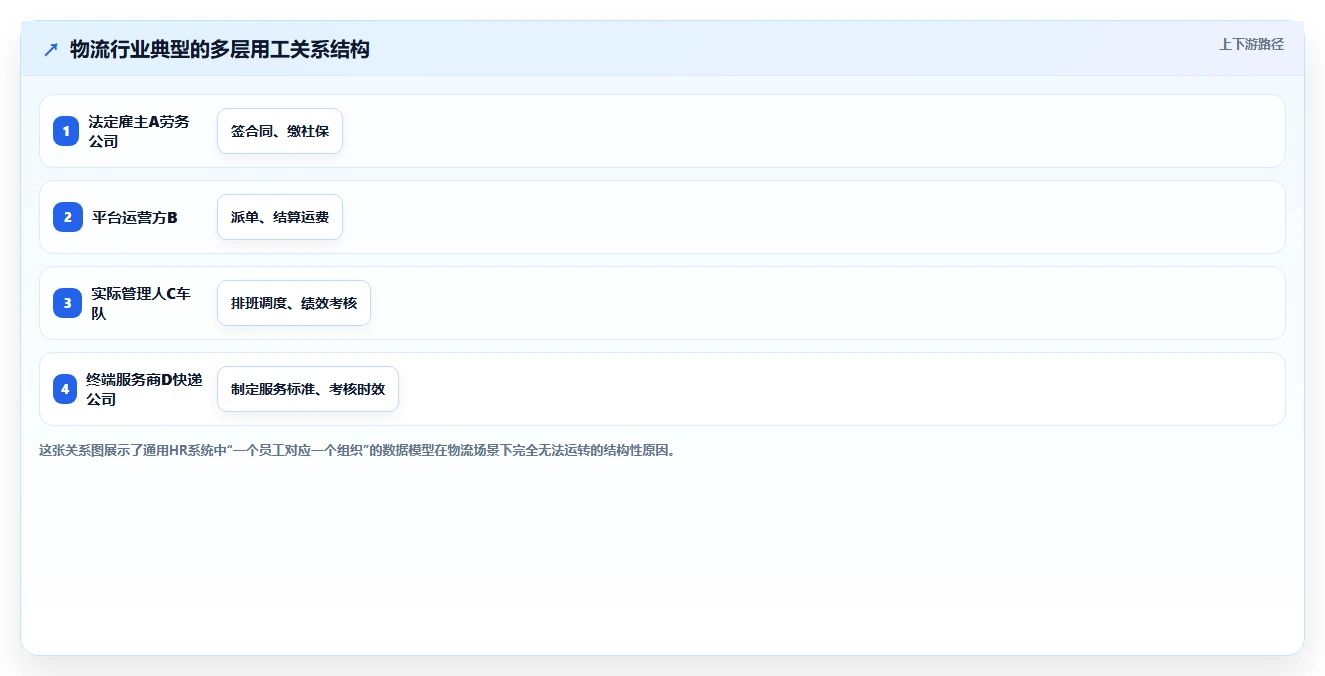Select the 派单、结算运费 tag

(280, 217)
